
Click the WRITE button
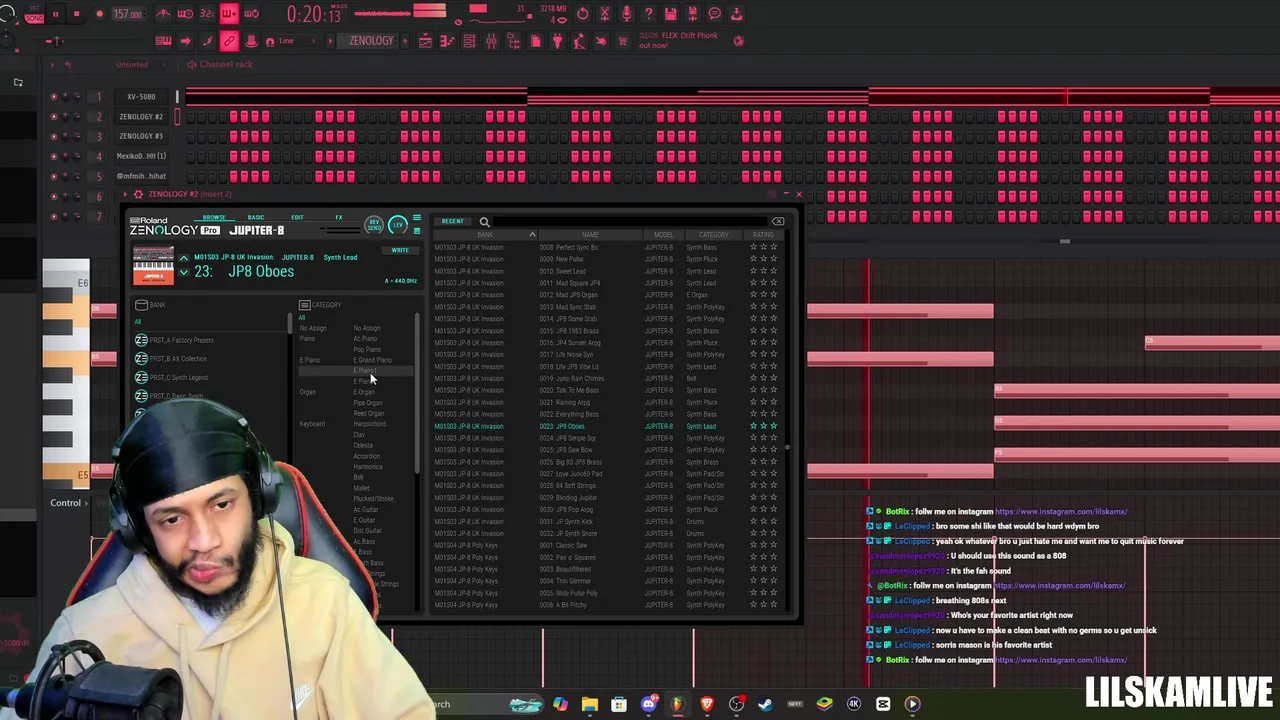pos(400,250)
